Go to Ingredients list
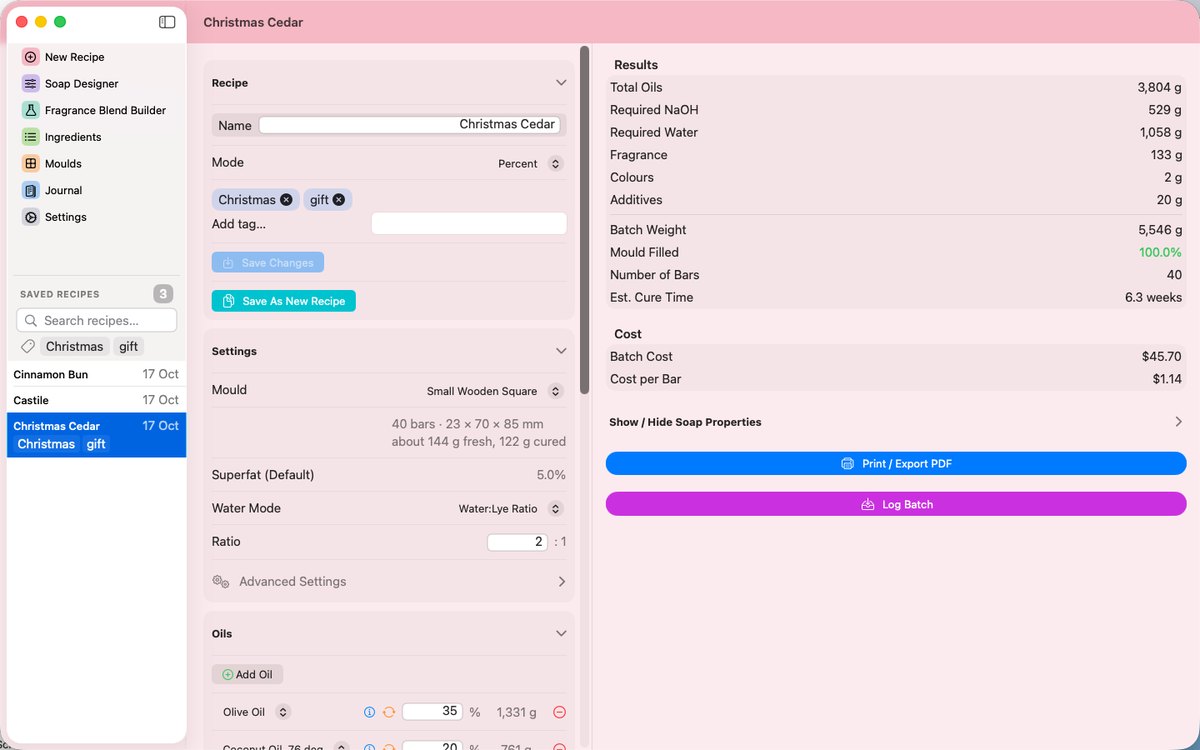Image resolution: width=1200 pixels, height=750 pixels. pyautogui.click(x=61, y=137)
